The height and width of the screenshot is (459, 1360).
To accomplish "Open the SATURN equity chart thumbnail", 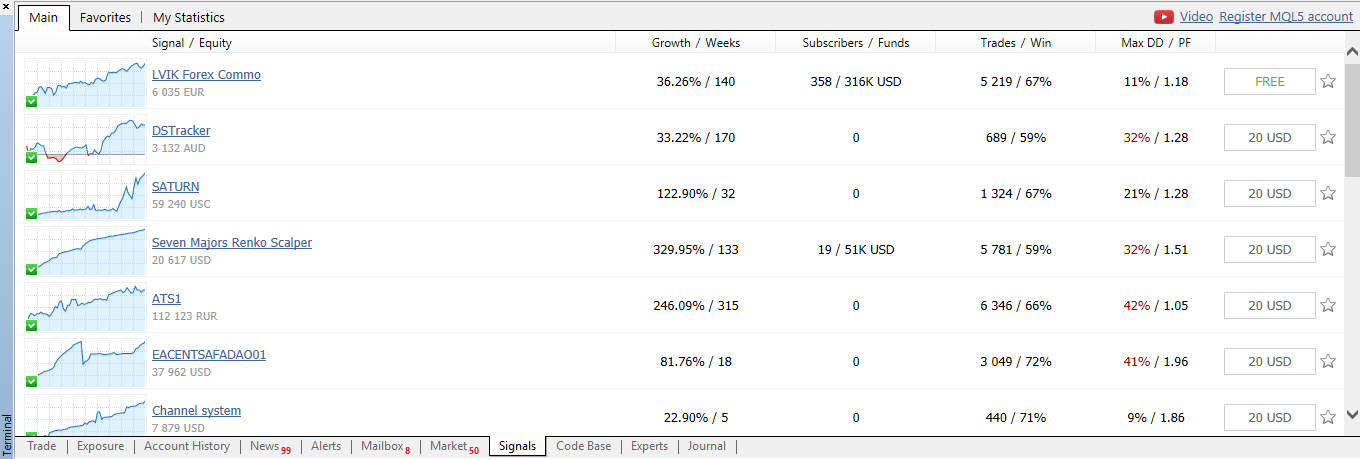I will coord(85,194).
